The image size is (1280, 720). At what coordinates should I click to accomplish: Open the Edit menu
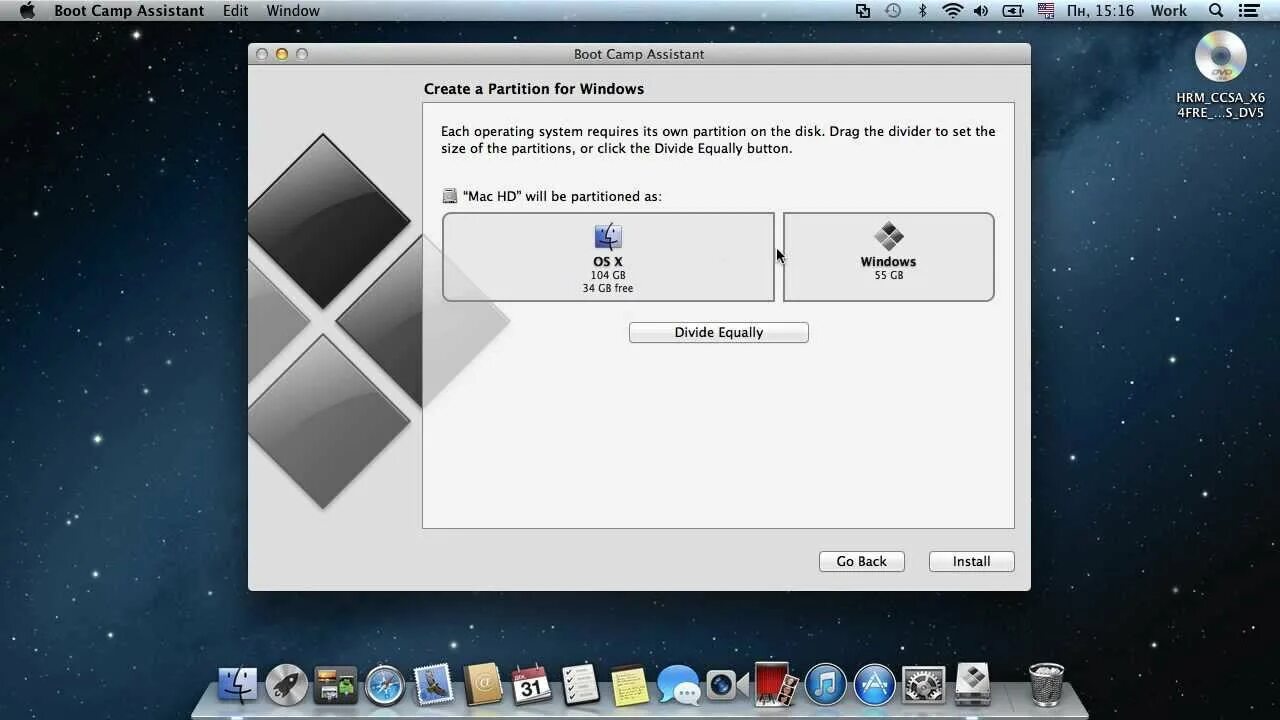[236, 11]
